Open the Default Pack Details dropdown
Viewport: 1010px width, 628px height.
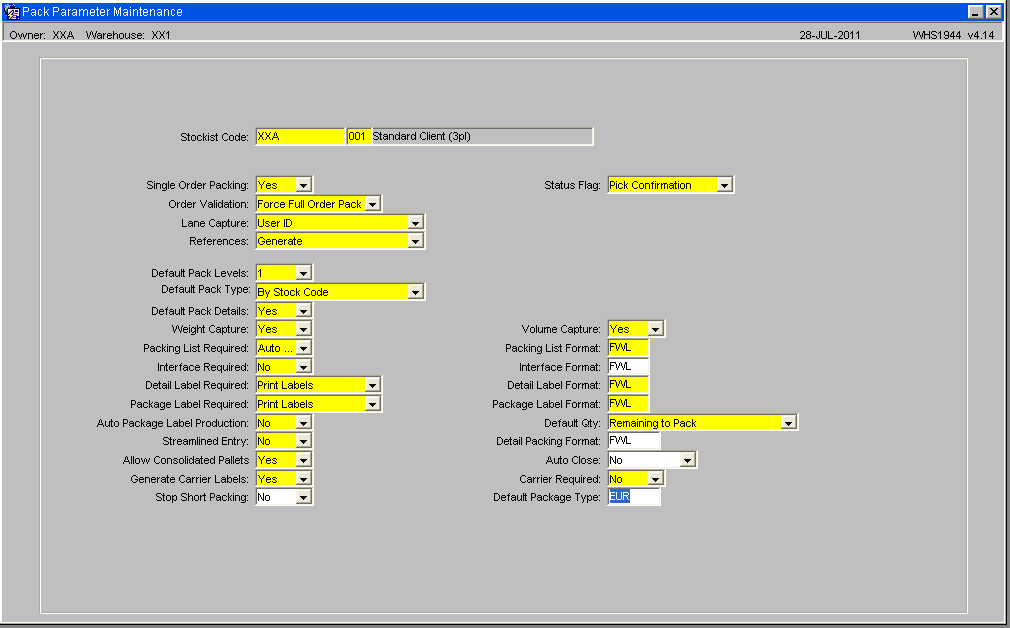(303, 311)
